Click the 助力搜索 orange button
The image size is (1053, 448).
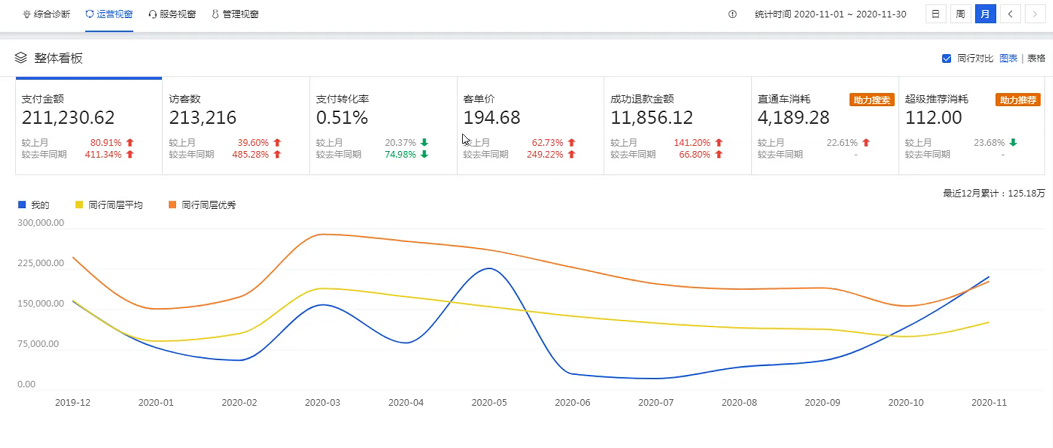point(872,100)
